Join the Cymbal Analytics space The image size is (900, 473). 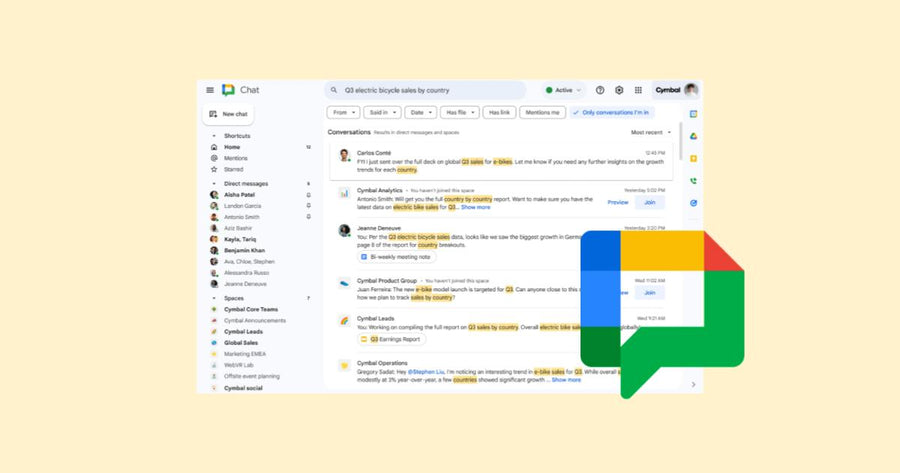coord(650,202)
